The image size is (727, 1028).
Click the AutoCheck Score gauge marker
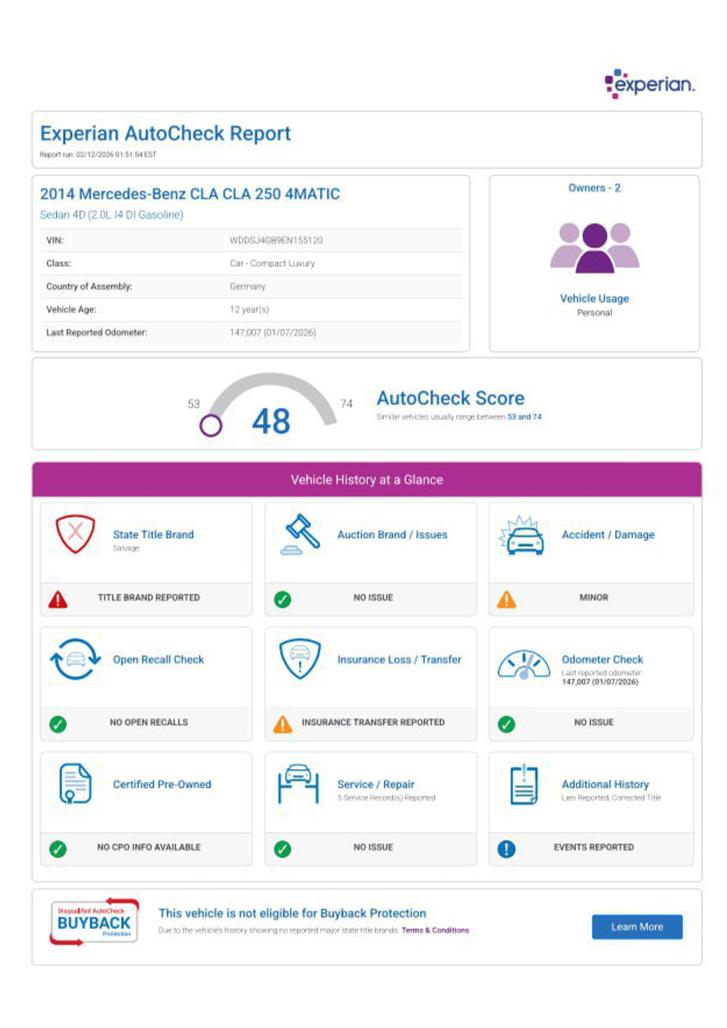click(x=211, y=425)
